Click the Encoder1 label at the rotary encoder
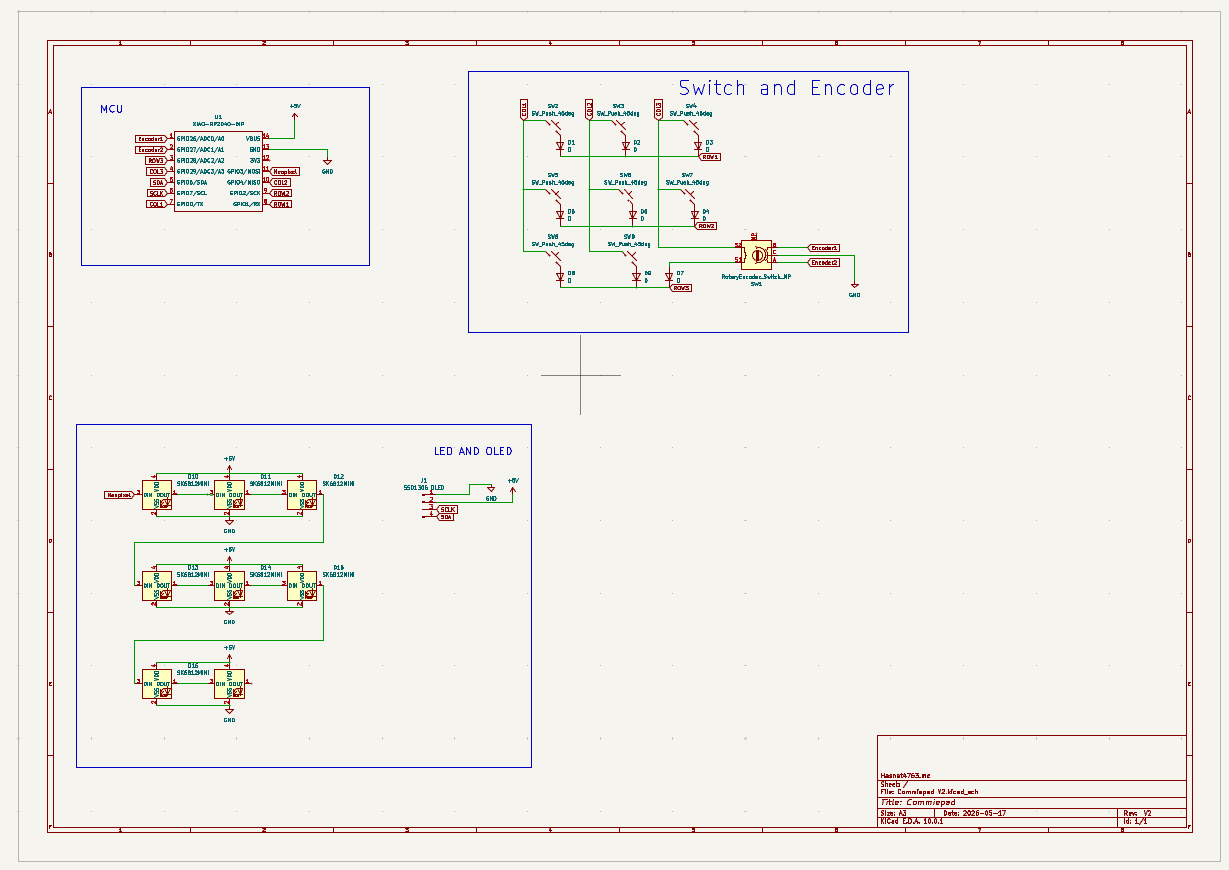This screenshot has height=870, width=1229. (x=823, y=247)
